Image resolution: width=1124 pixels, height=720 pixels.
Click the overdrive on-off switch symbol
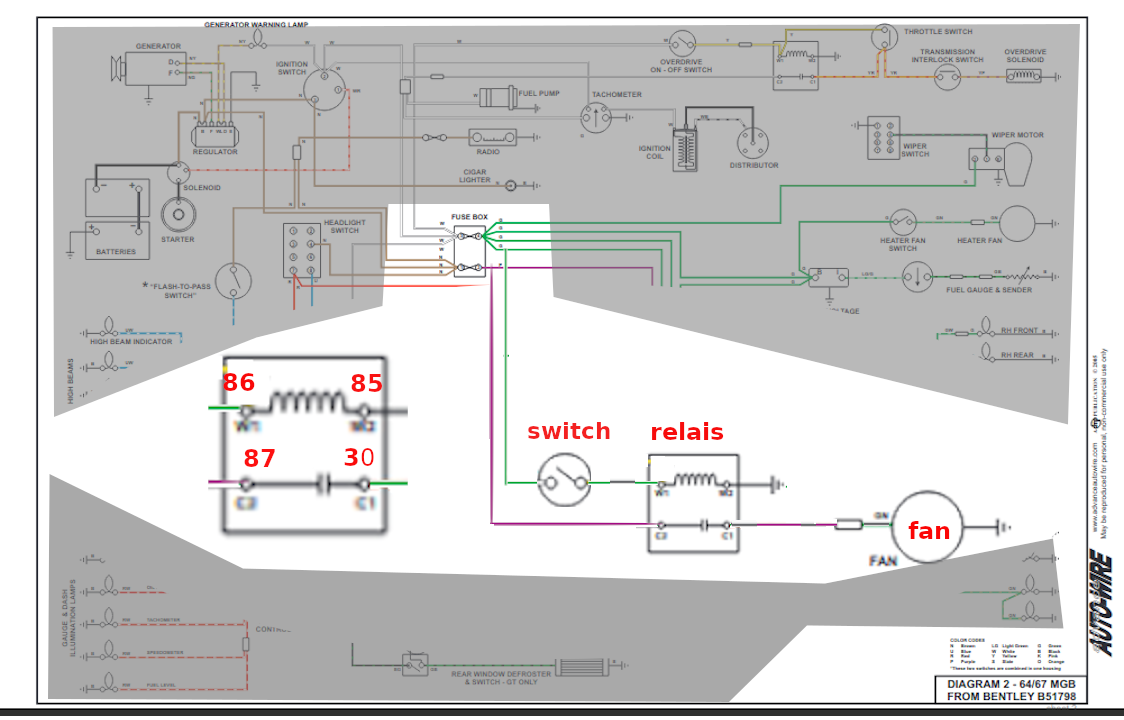click(x=682, y=43)
